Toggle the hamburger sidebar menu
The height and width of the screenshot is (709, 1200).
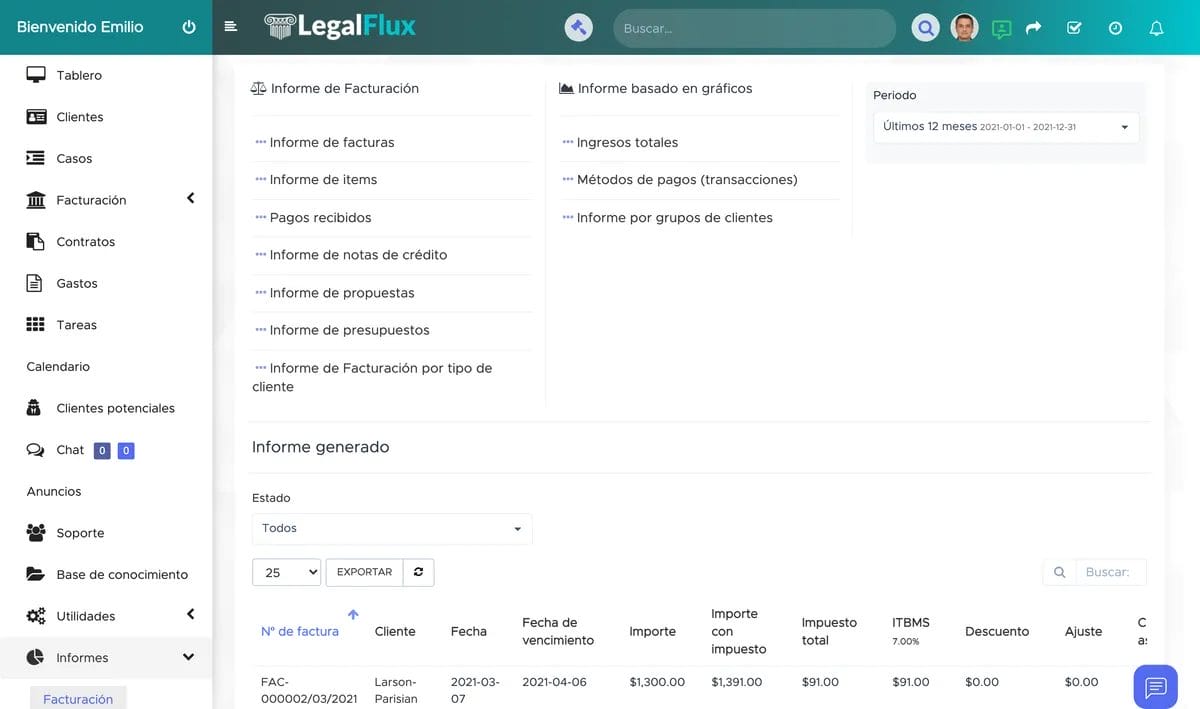point(231,27)
